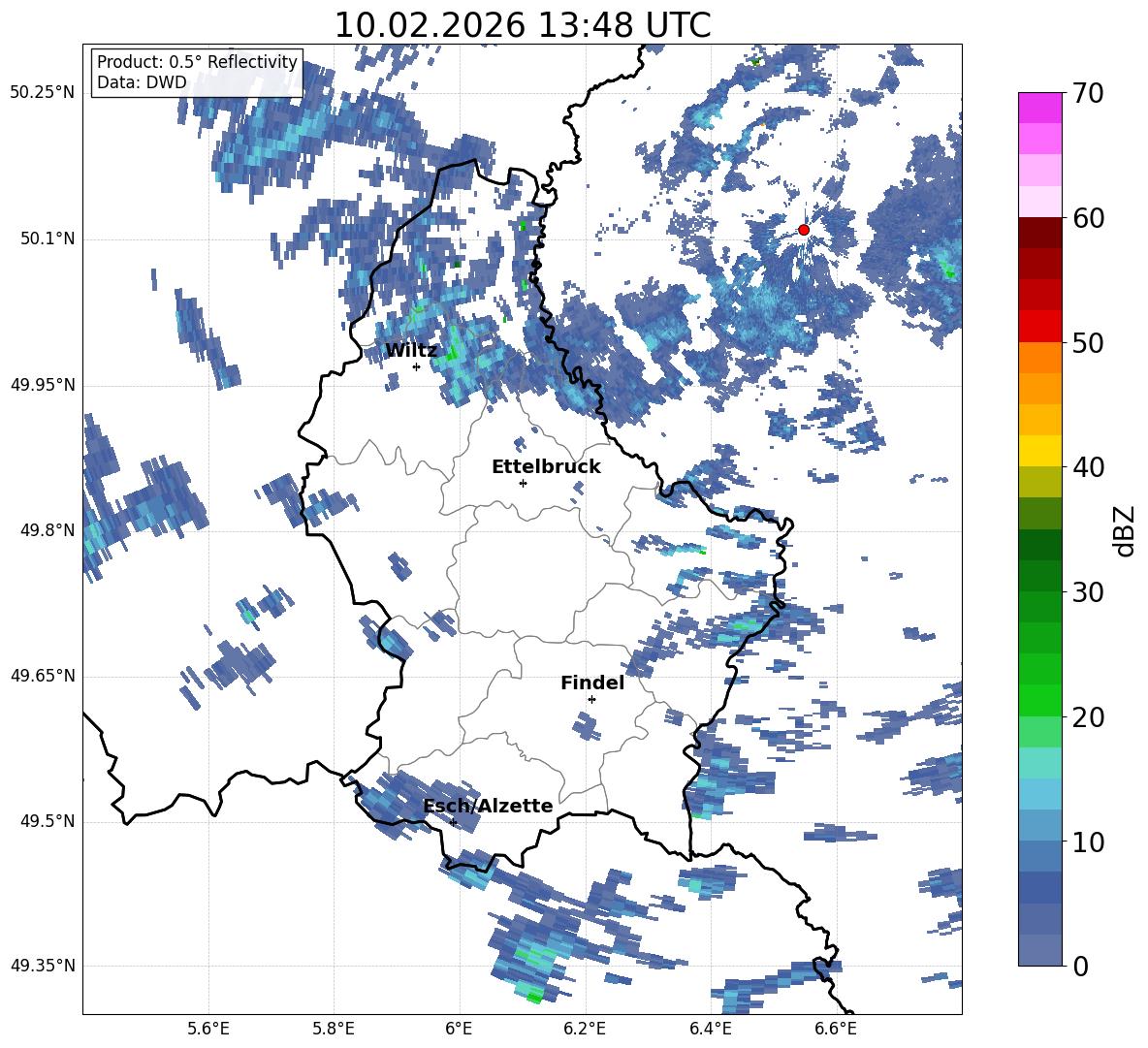Click the Ettelbruck station cross marker
The image size is (1148, 1048).
pos(523,483)
